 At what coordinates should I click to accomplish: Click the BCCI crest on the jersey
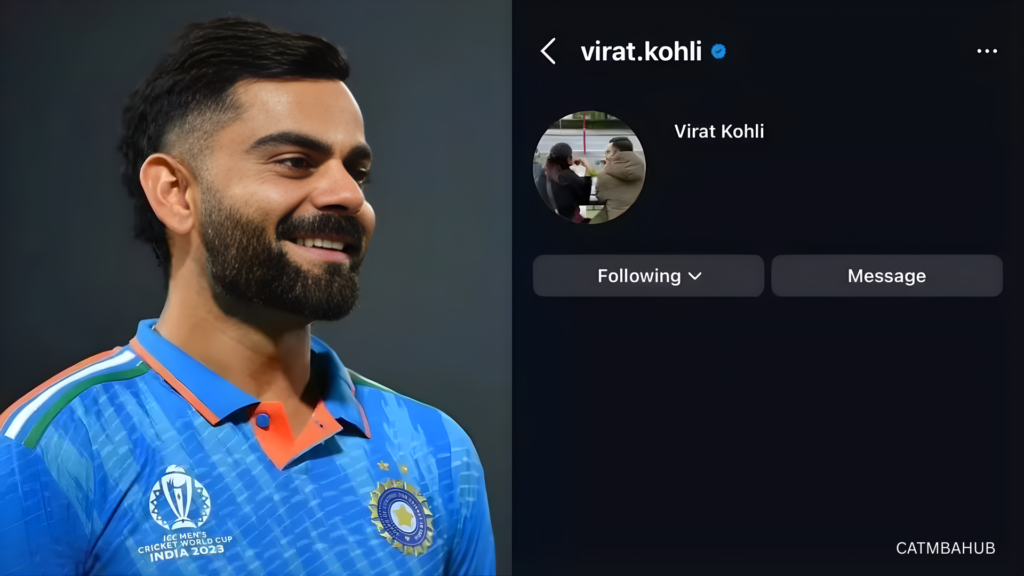(x=401, y=517)
